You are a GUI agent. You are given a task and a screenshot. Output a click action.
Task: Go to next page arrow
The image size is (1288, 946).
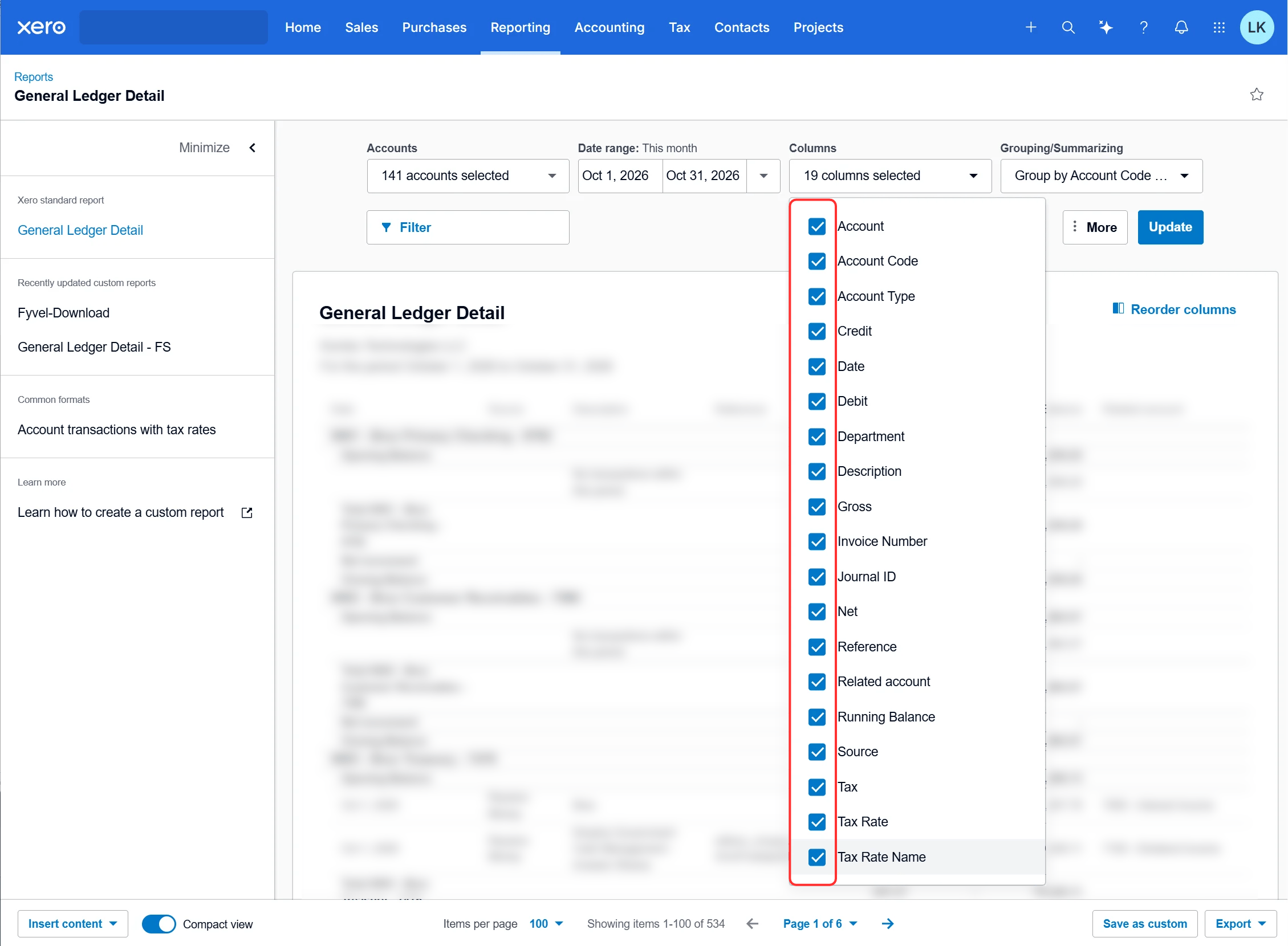(x=888, y=924)
